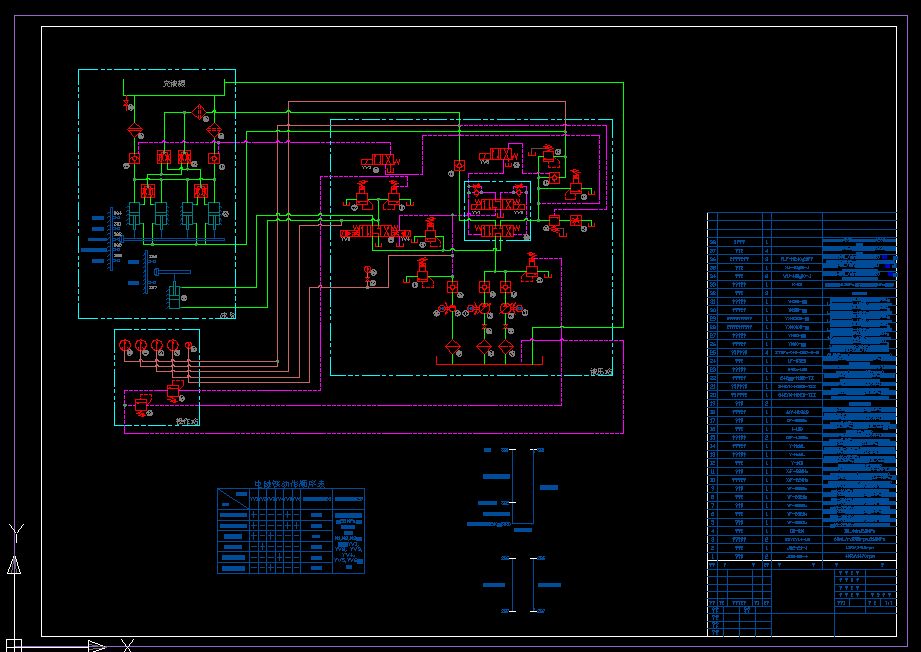Viewport: 921px width, 652px height.
Task: Select the parts list table header row
Action: click(802, 564)
